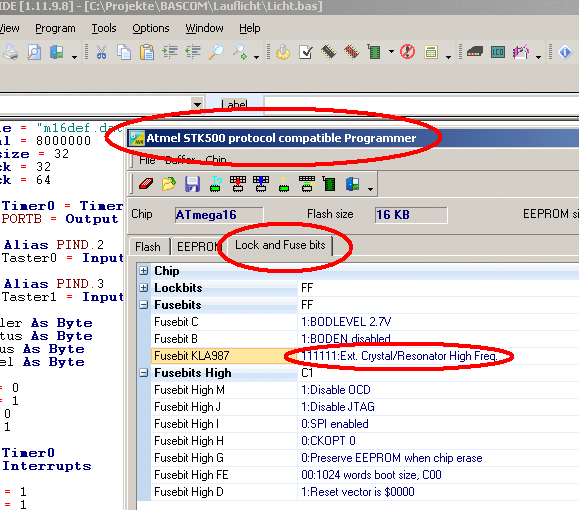Collapse the Fusebits High section

[144, 373]
